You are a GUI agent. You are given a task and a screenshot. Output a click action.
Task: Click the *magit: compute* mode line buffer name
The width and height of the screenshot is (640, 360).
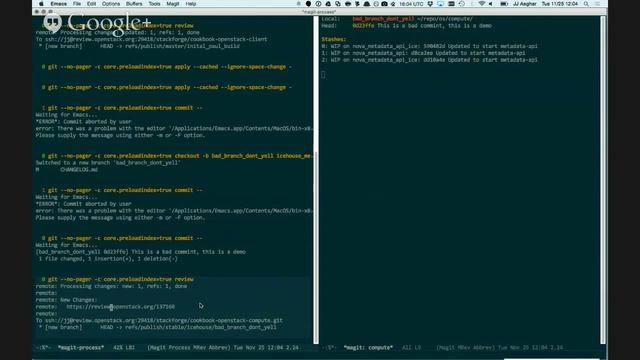[368, 348]
